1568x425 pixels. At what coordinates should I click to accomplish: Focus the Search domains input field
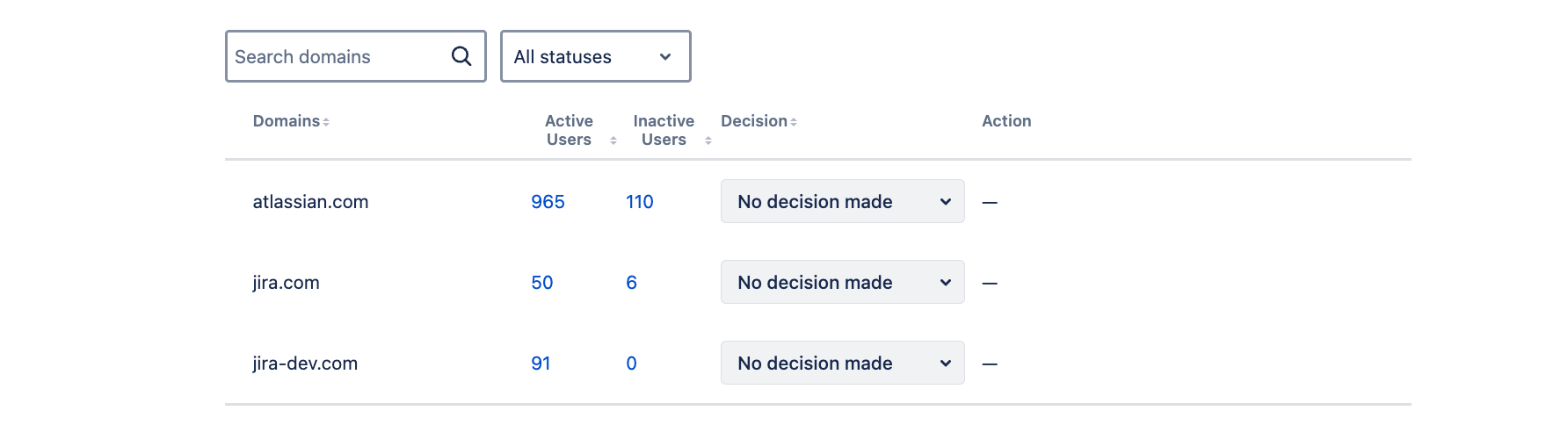click(x=338, y=56)
